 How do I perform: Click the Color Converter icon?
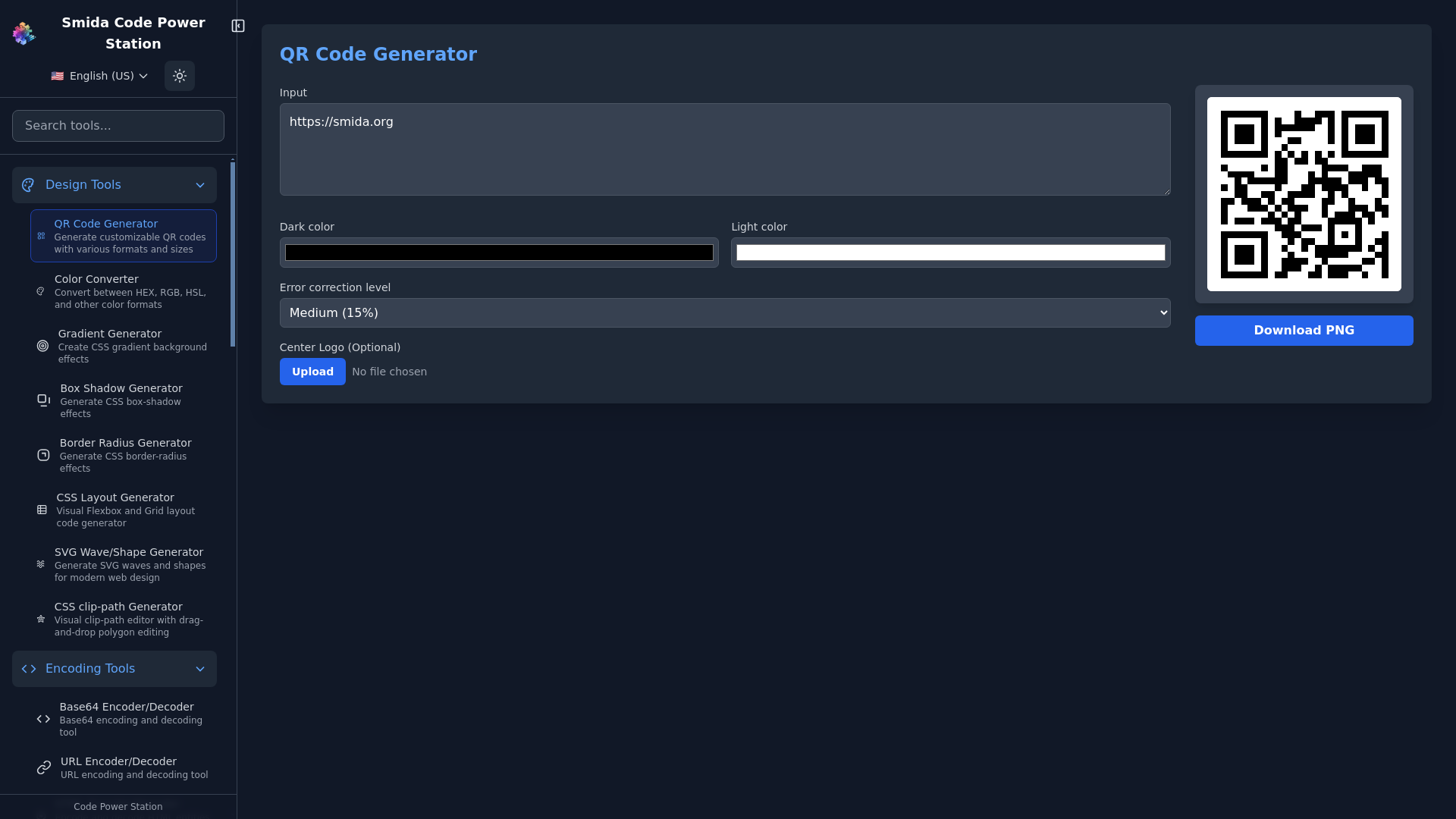click(x=40, y=291)
